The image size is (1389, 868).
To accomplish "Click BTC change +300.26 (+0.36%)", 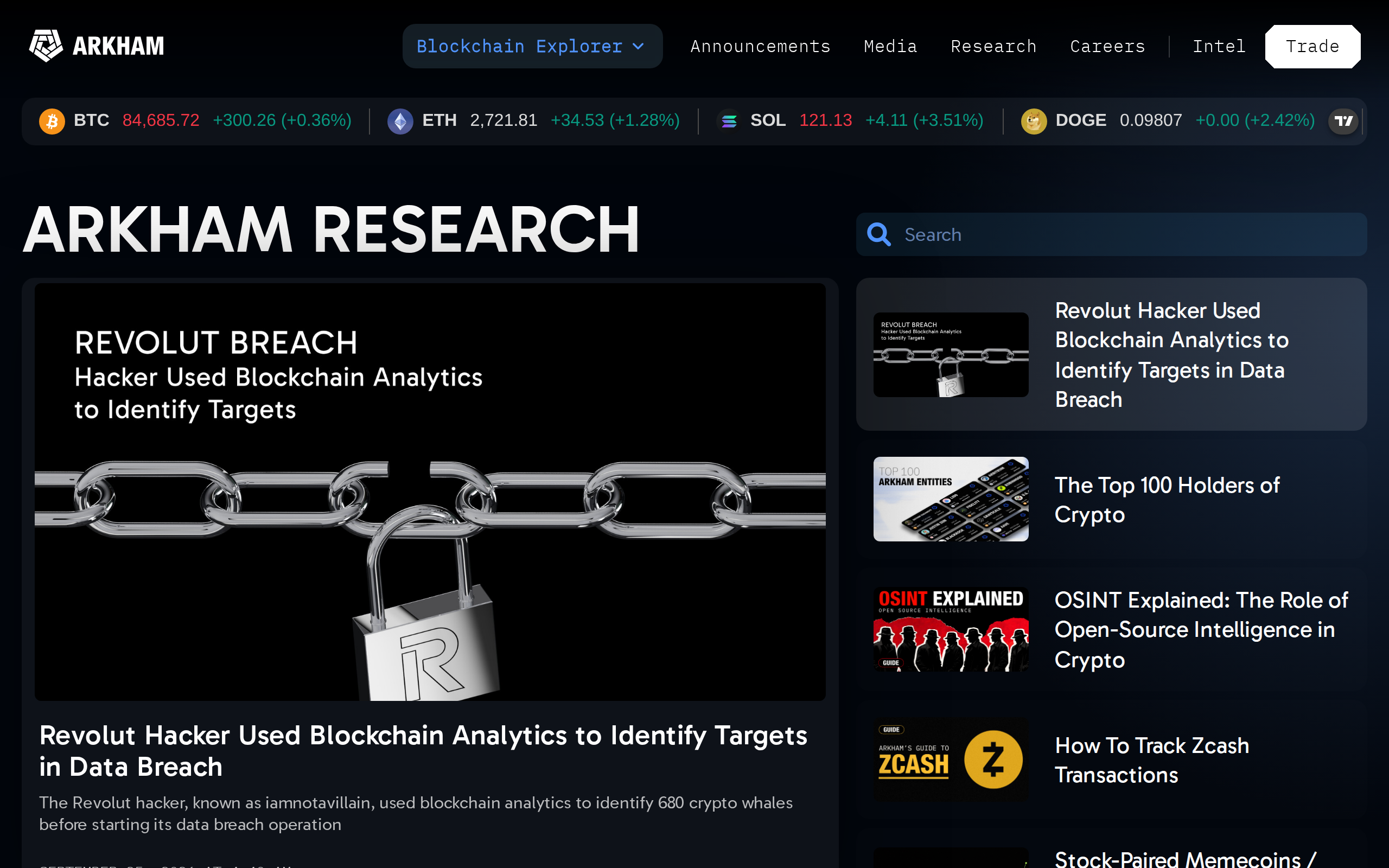I will point(282,120).
